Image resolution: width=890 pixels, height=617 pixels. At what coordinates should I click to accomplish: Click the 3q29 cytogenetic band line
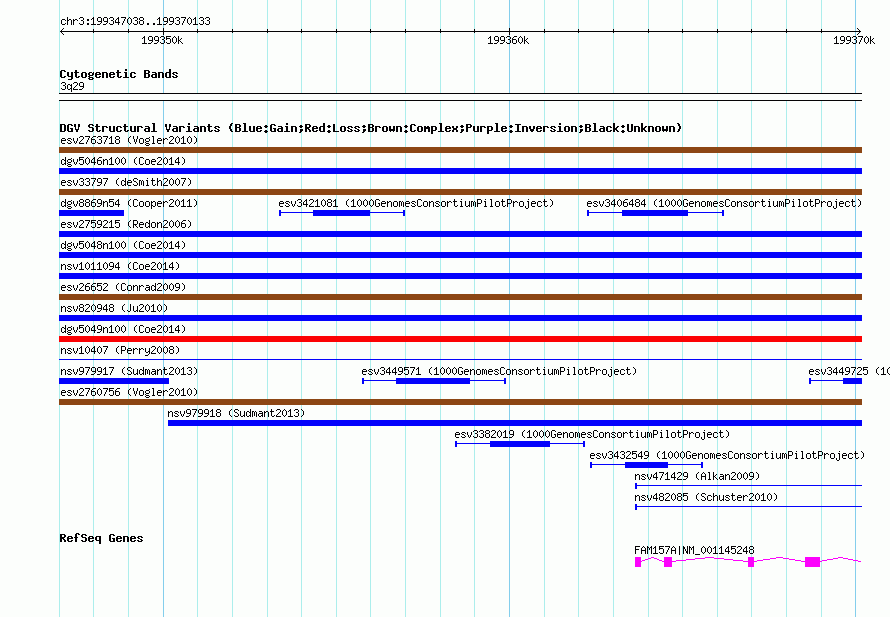[460, 94]
